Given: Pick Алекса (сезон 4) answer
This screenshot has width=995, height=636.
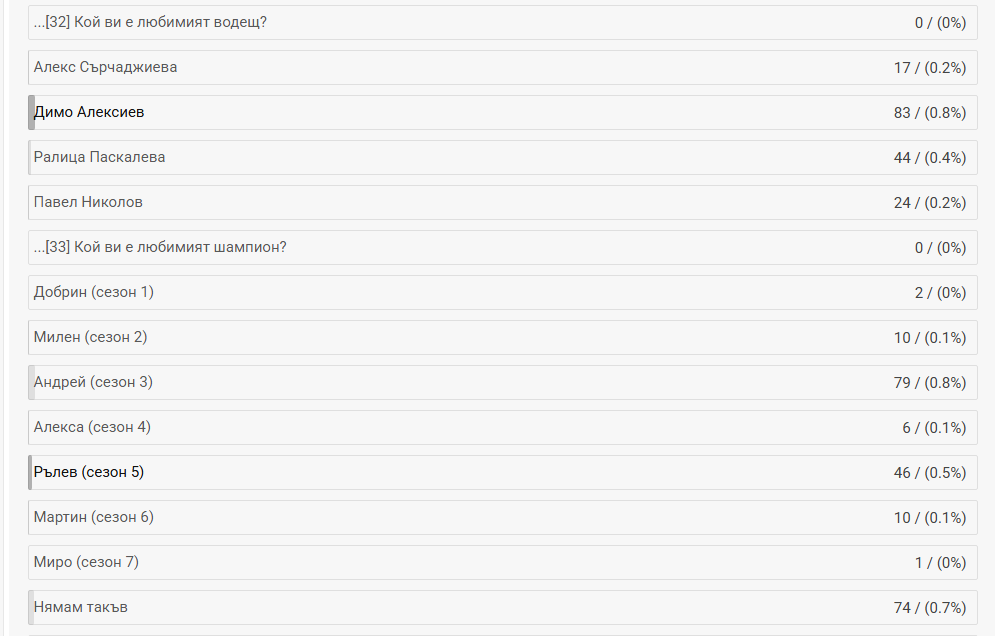Looking at the screenshot, I should 92,427.
